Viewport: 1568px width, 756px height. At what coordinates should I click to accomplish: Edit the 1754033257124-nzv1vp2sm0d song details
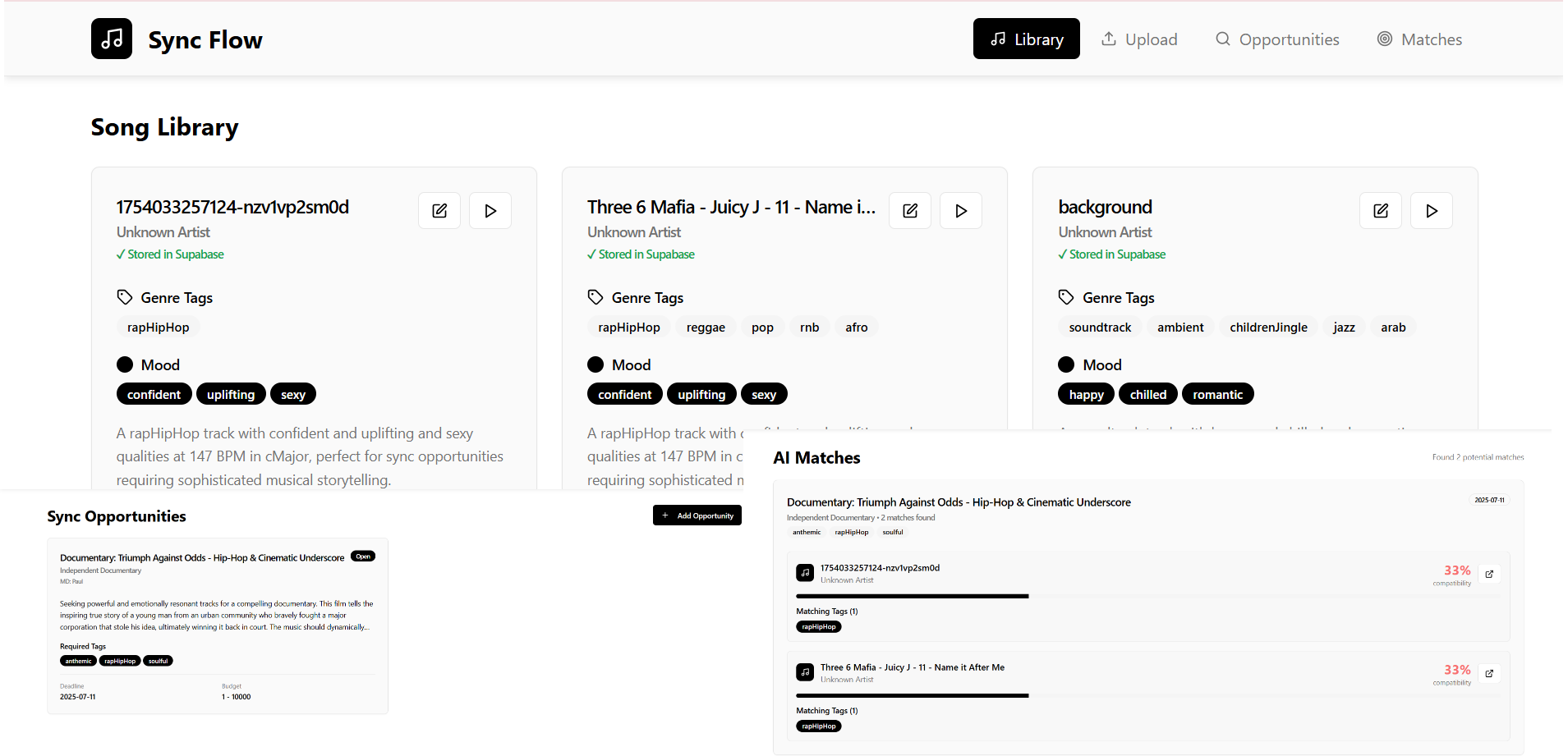(x=439, y=211)
